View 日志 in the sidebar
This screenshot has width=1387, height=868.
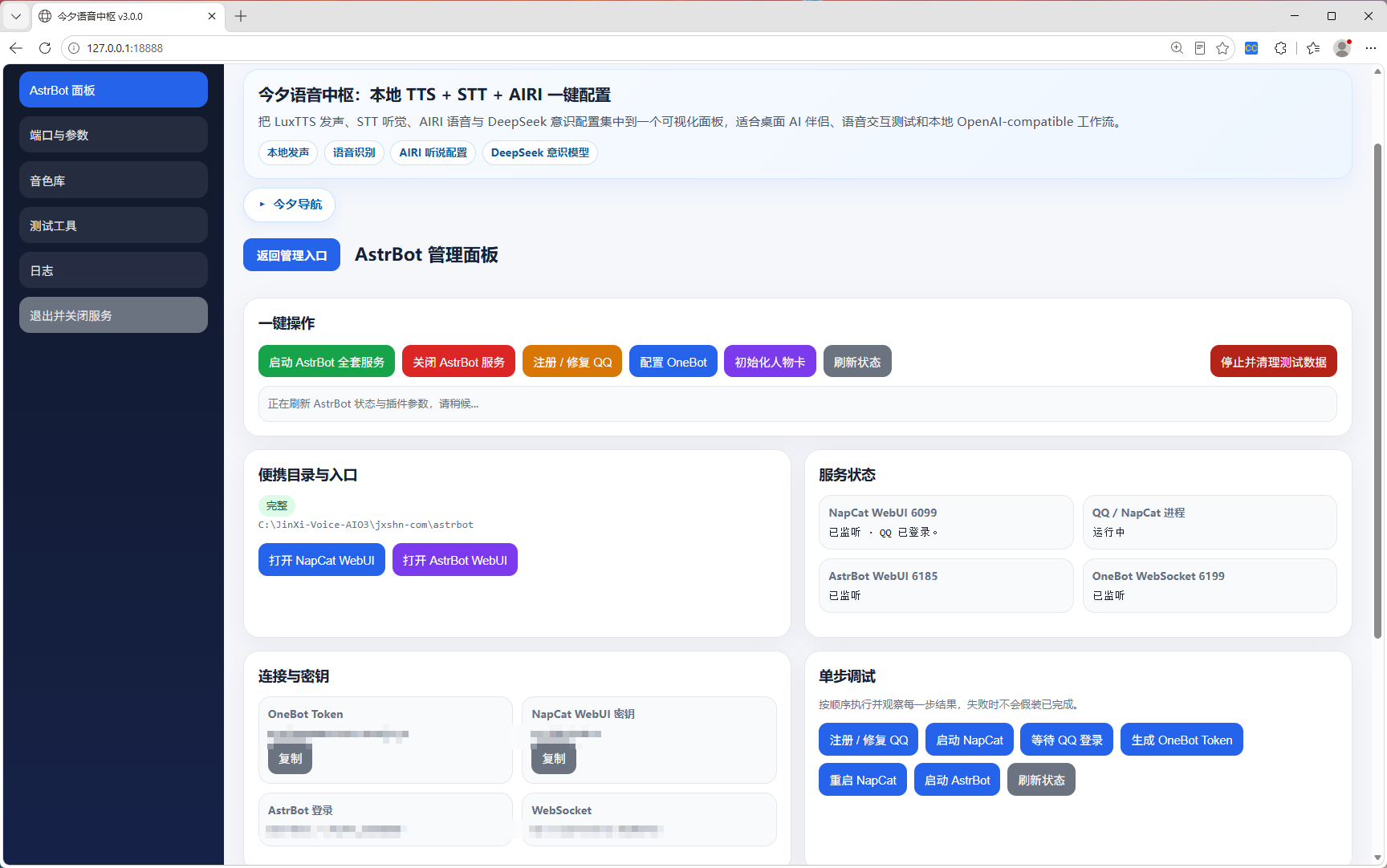(113, 270)
